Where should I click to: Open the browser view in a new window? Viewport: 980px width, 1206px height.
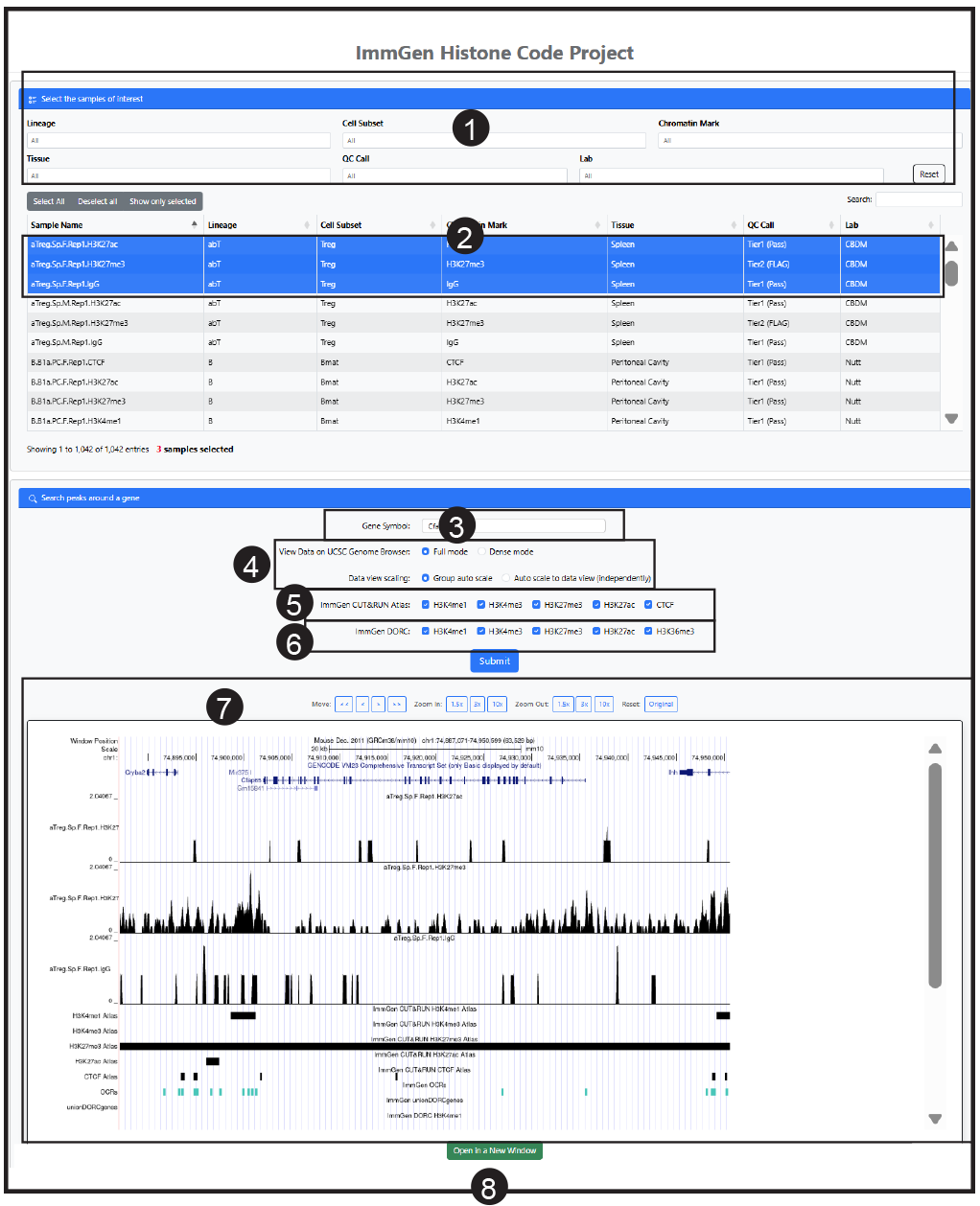pyautogui.click(x=494, y=1150)
